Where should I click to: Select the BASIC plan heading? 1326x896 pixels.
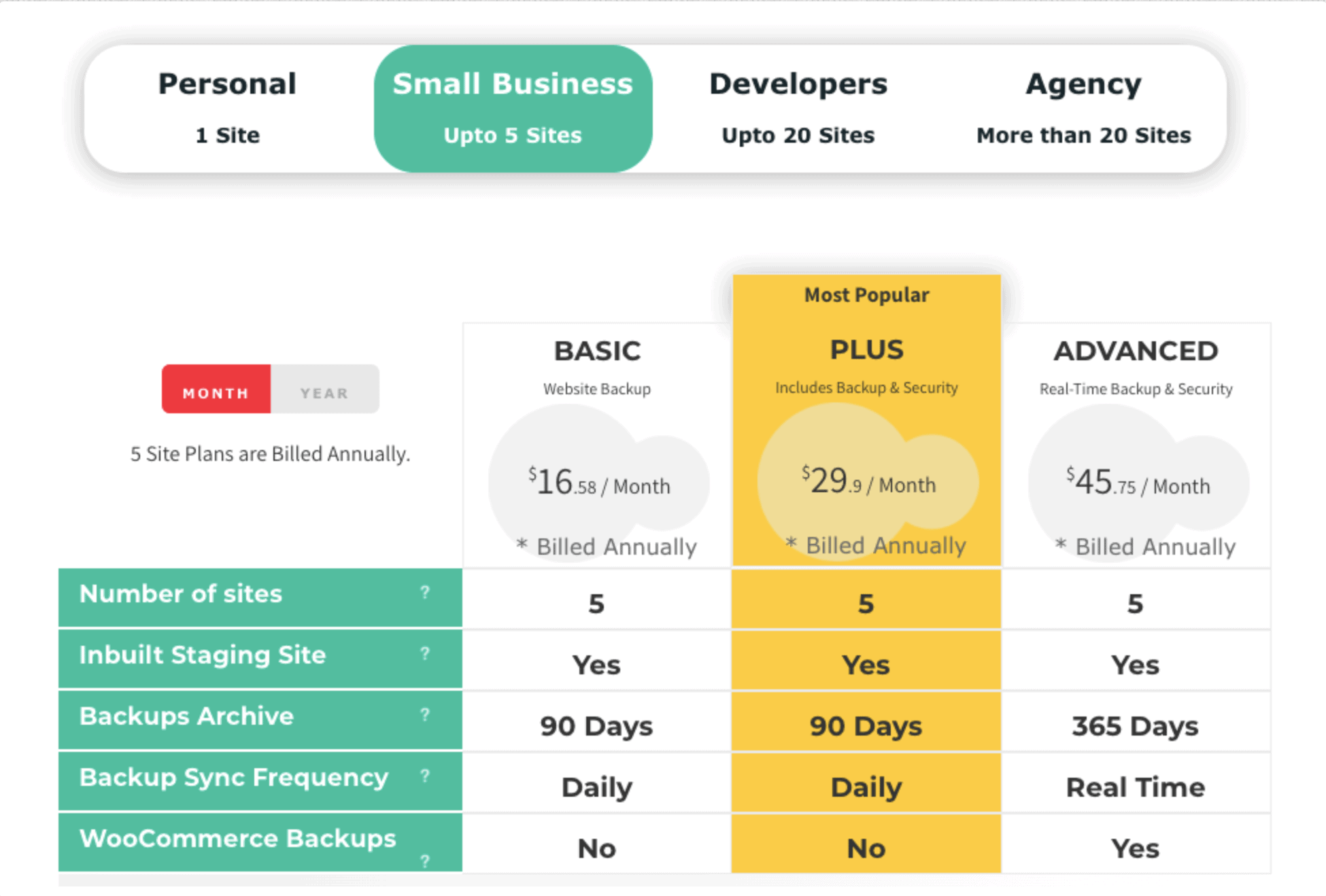click(597, 351)
